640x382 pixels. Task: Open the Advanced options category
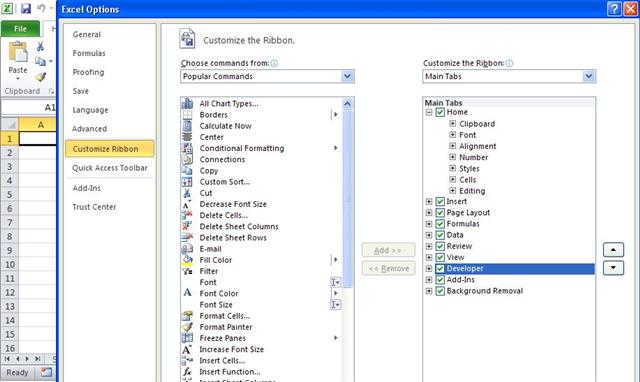89,129
